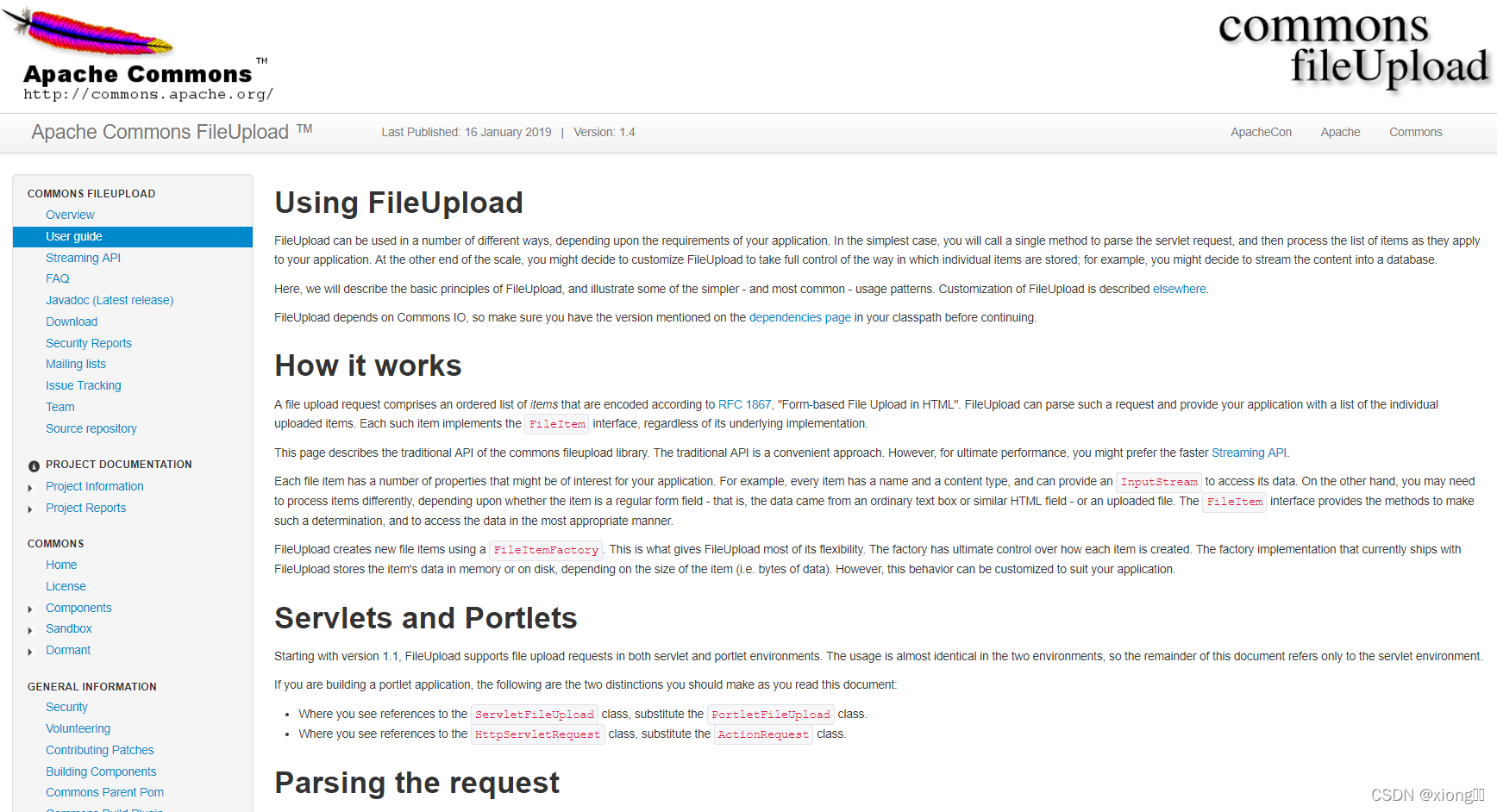This screenshot has height=812, width=1497.
Task: Follow the 'elsewhere' link in the intro
Action: (x=1180, y=289)
